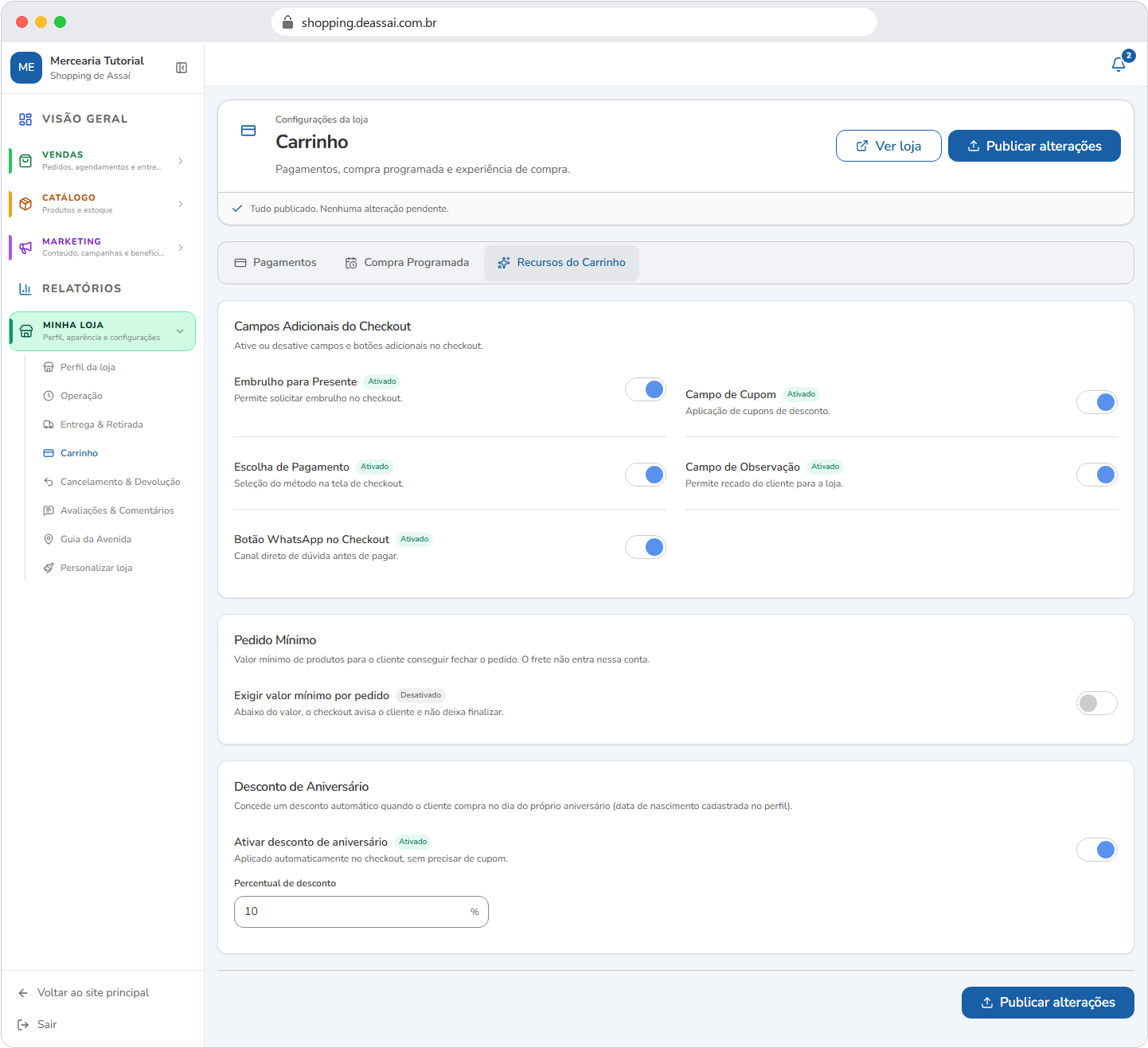1148x1048 pixels.
Task: Click the Entrega & Retirada truck icon
Action: [x=49, y=424]
